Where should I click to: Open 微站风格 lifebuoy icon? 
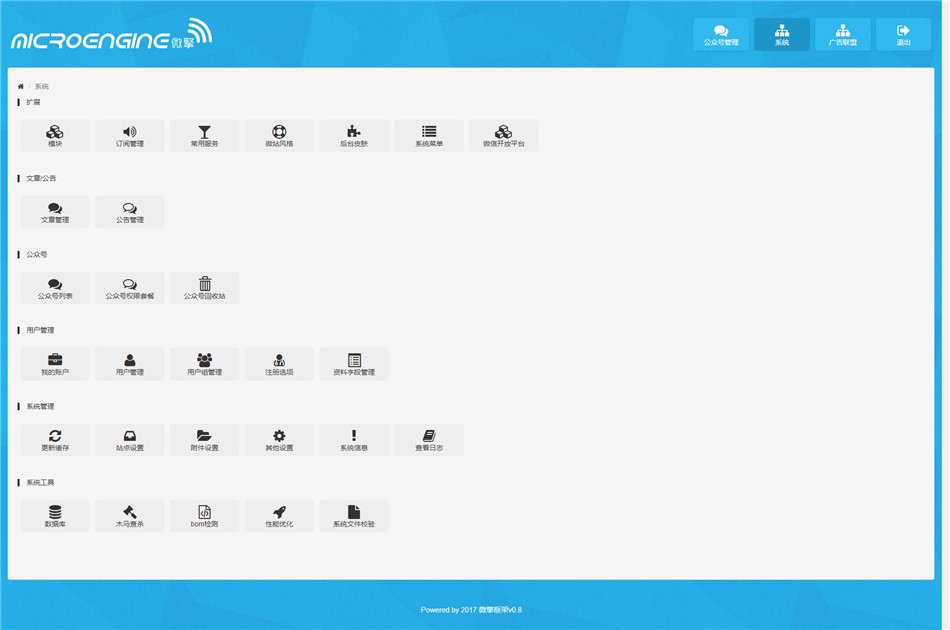click(x=279, y=132)
